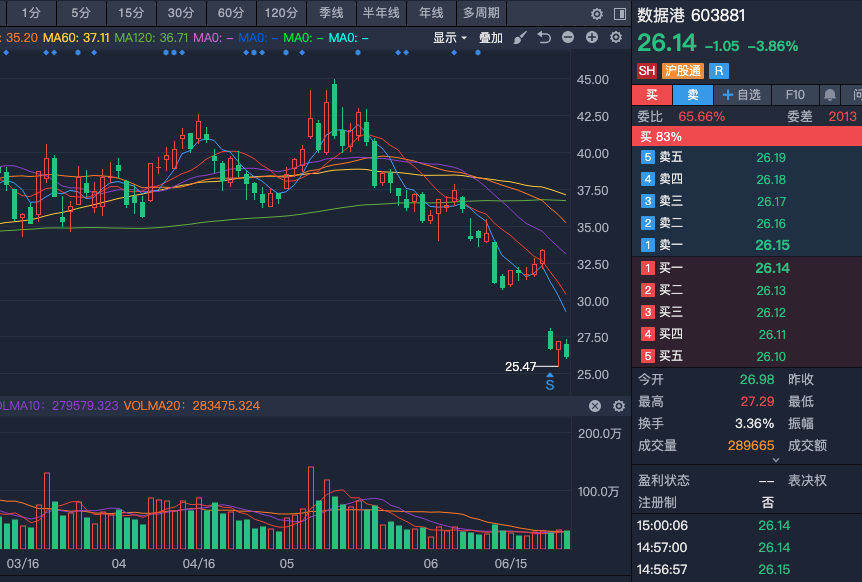The width and height of the screenshot is (862, 582).
Task: Click the 沪股通 badge
Action: [x=683, y=71]
